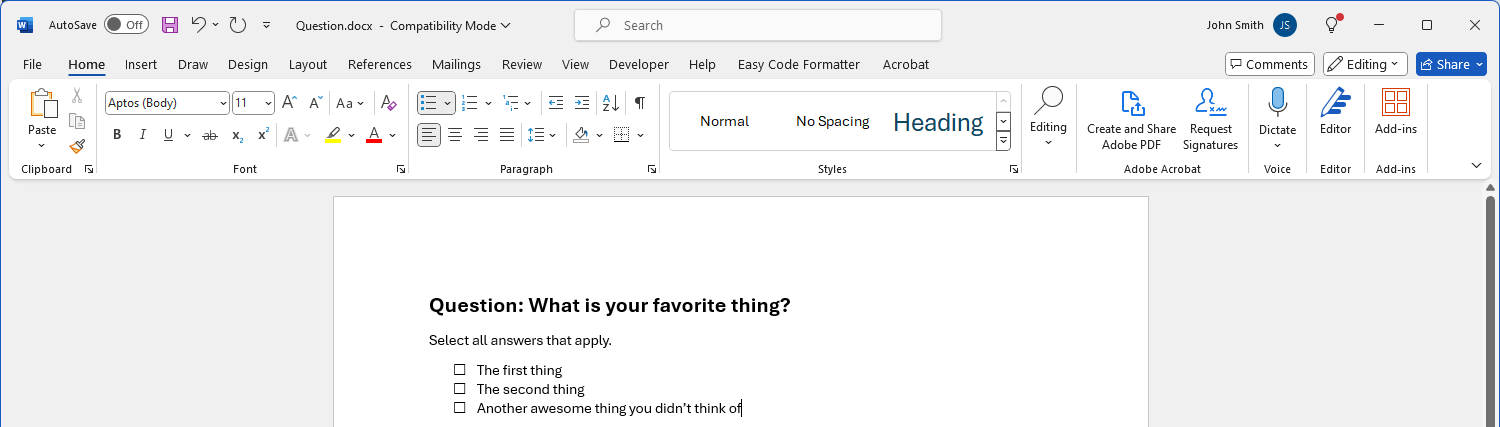Click the Format Painter brush icon

click(x=77, y=146)
